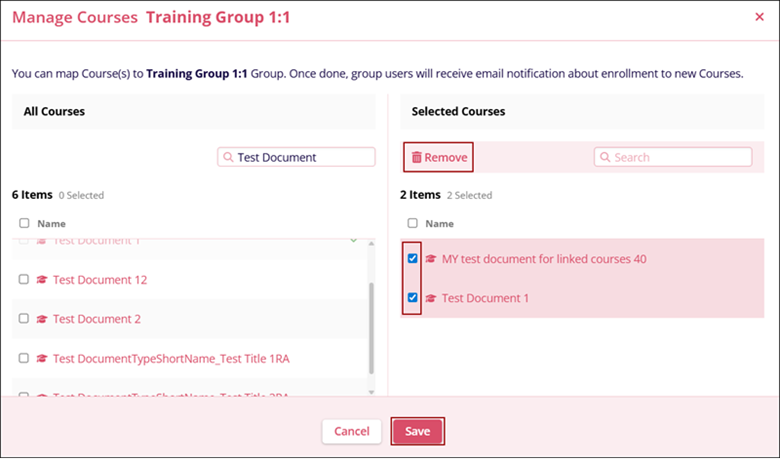Uncheck Test Document 1 in Selected Courses
780x459 pixels.
click(413, 298)
